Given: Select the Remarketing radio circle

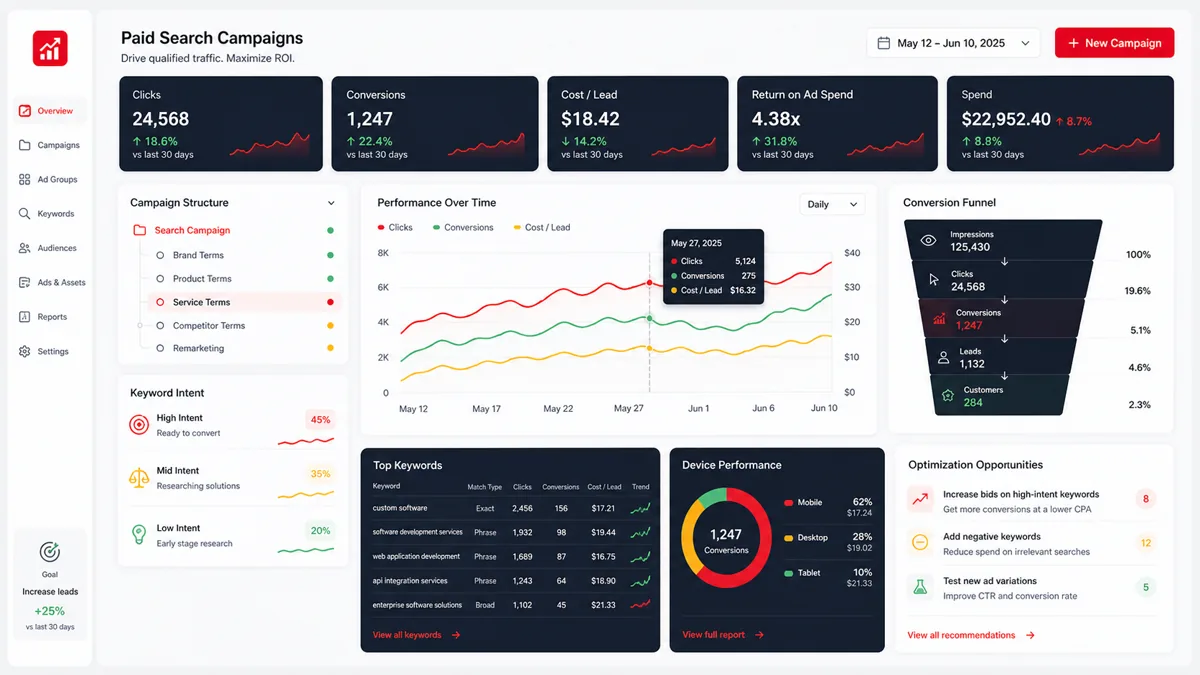Looking at the screenshot, I should tap(160, 348).
